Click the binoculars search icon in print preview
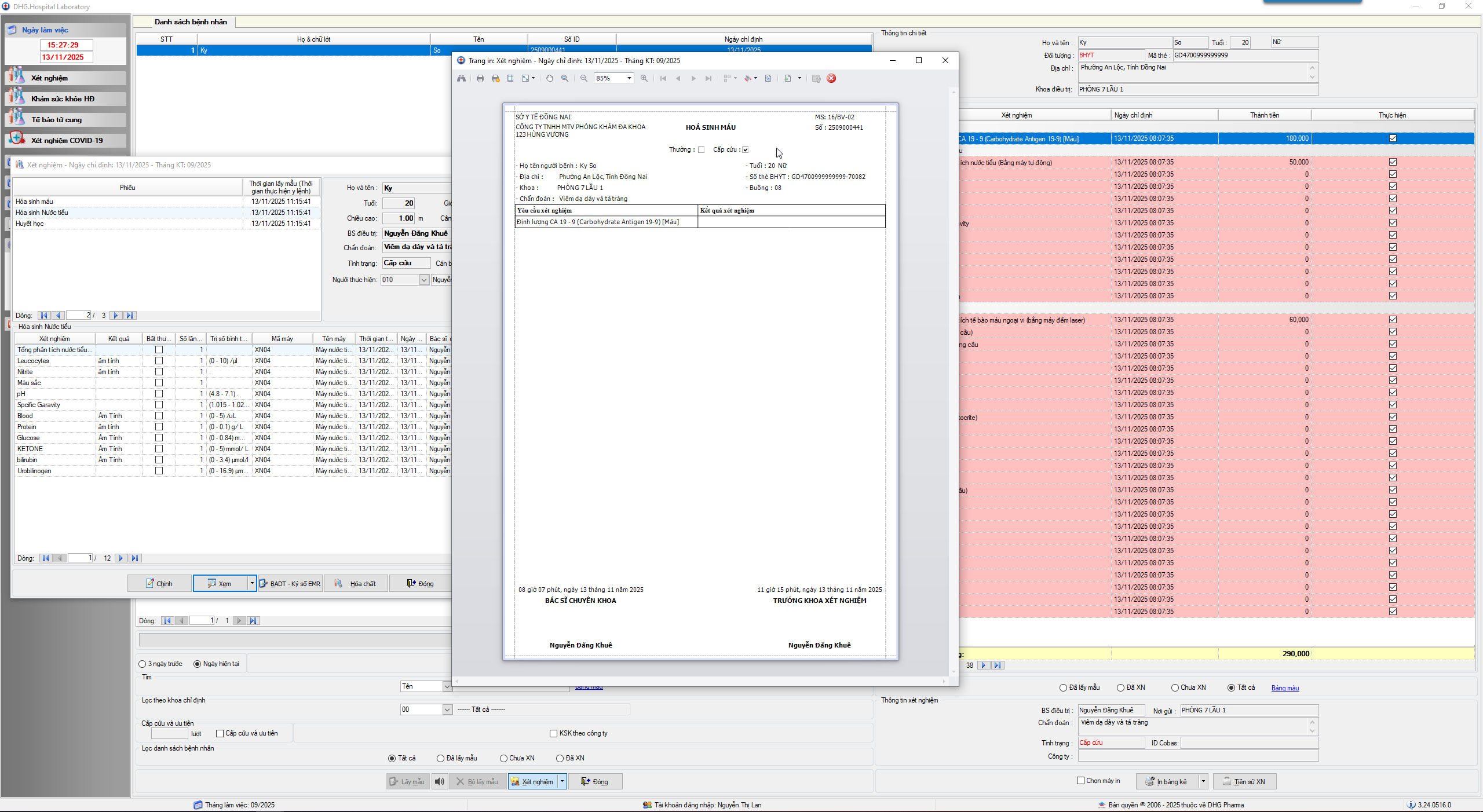 (x=461, y=79)
